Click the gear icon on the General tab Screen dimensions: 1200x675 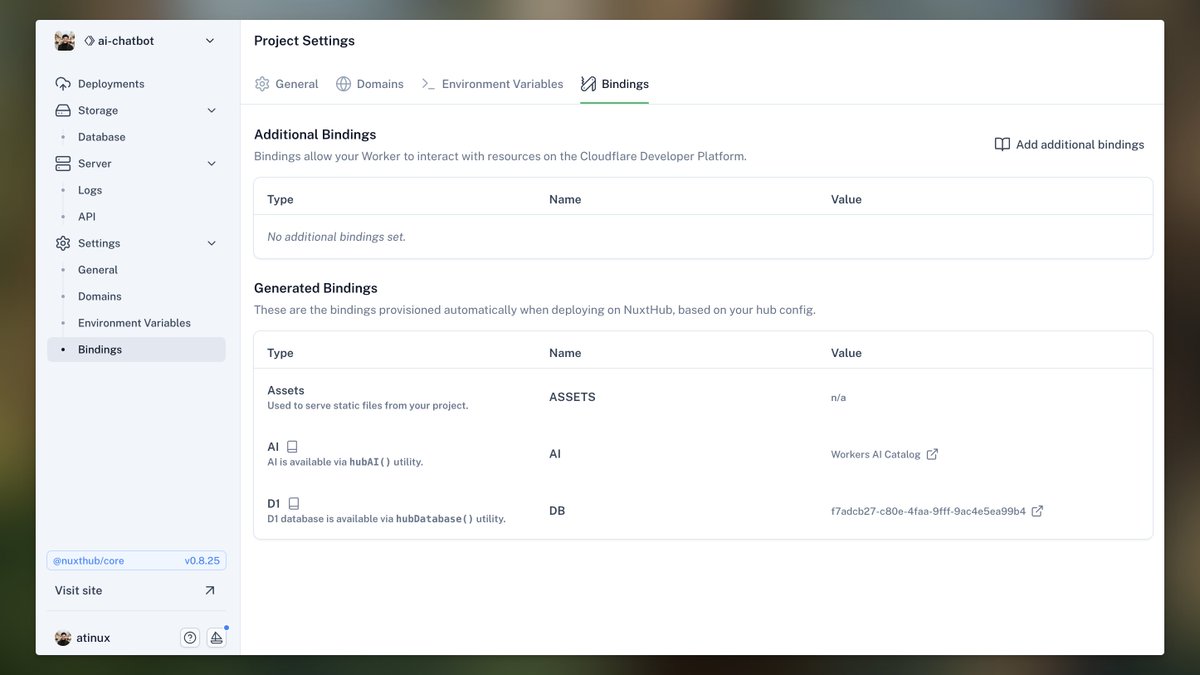coord(262,84)
